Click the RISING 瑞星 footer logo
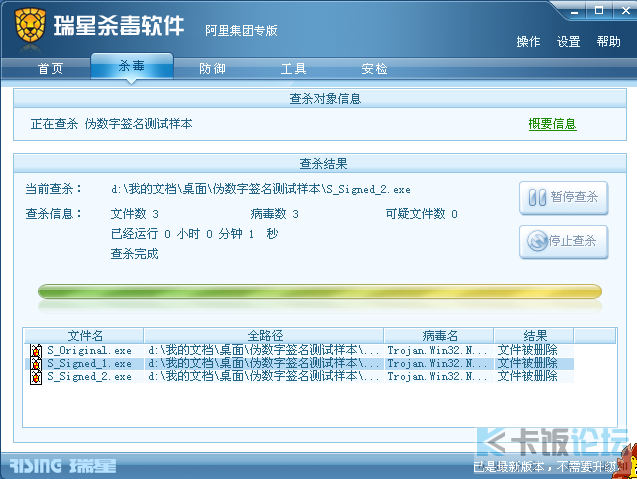637x479 pixels. (63, 466)
